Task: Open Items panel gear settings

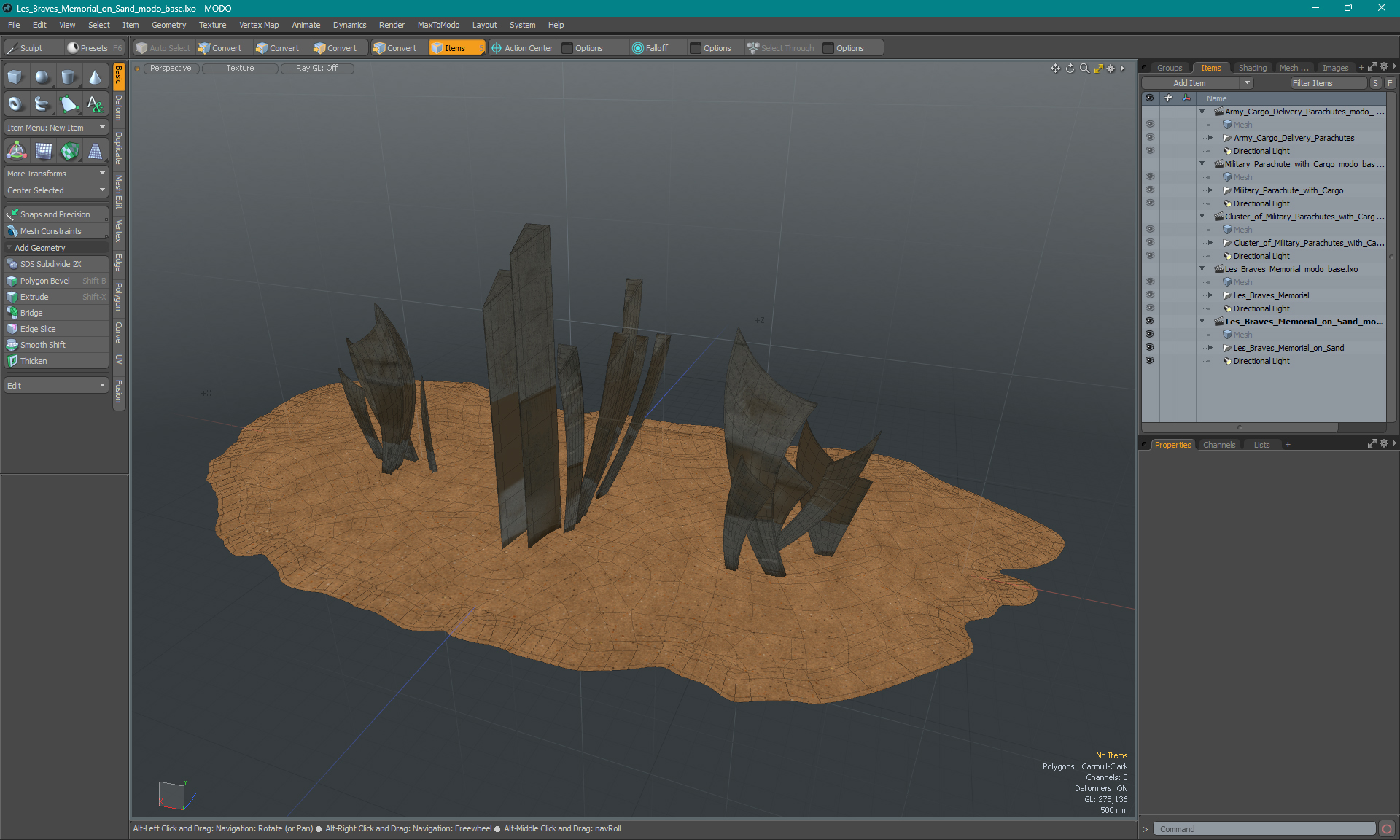Action: coord(1384,67)
